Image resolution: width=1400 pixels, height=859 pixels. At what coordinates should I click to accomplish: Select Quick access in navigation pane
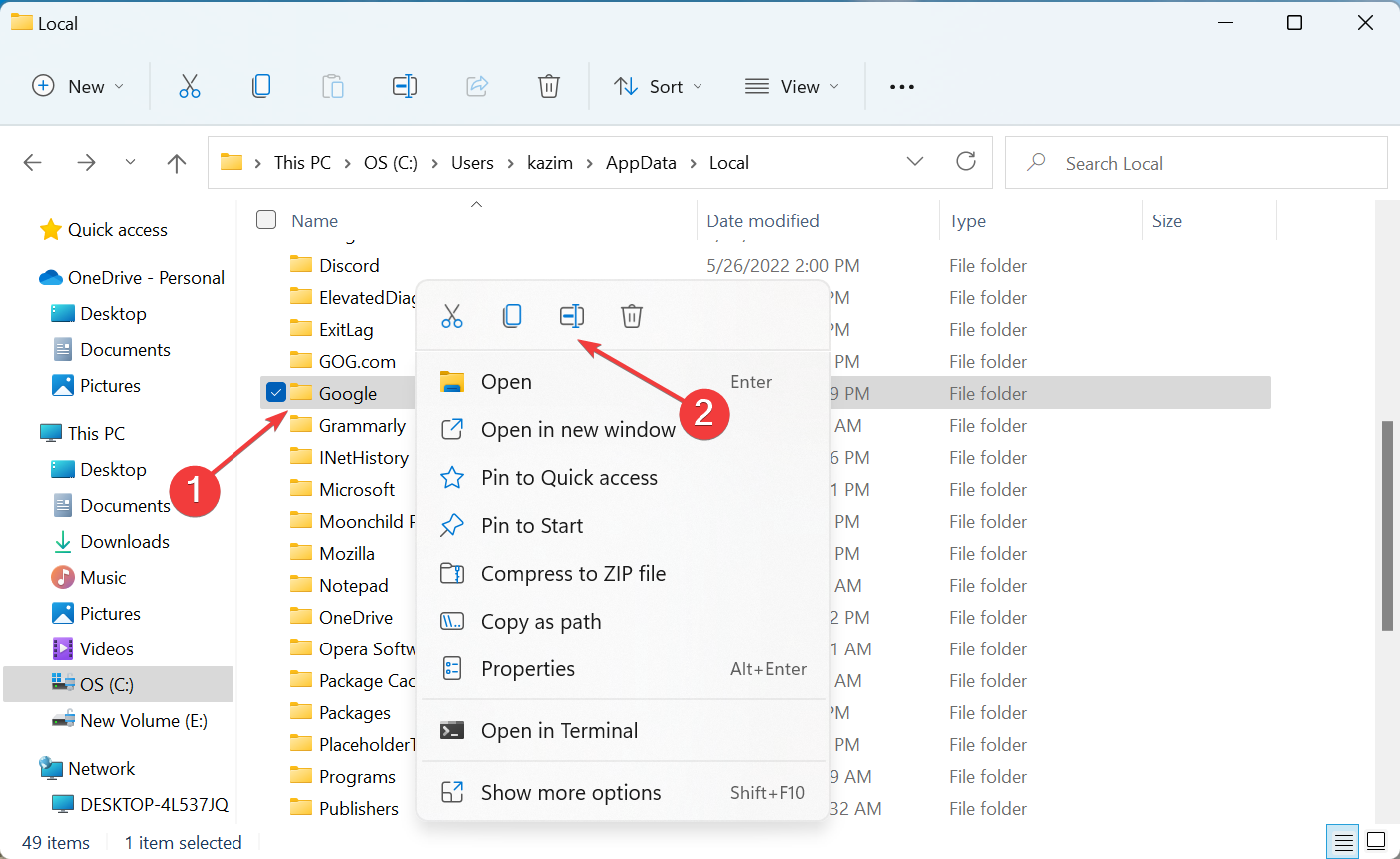(x=118, y=230)
